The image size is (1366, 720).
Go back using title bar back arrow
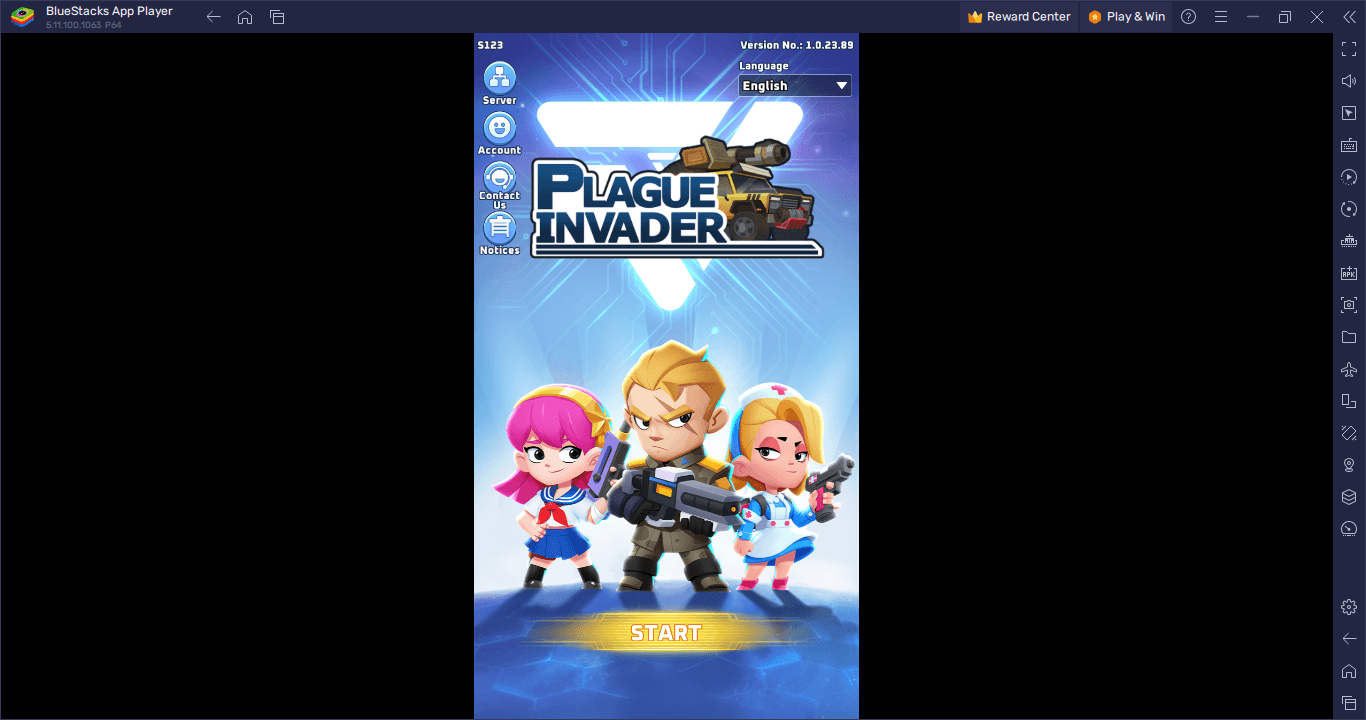(213, 17)
